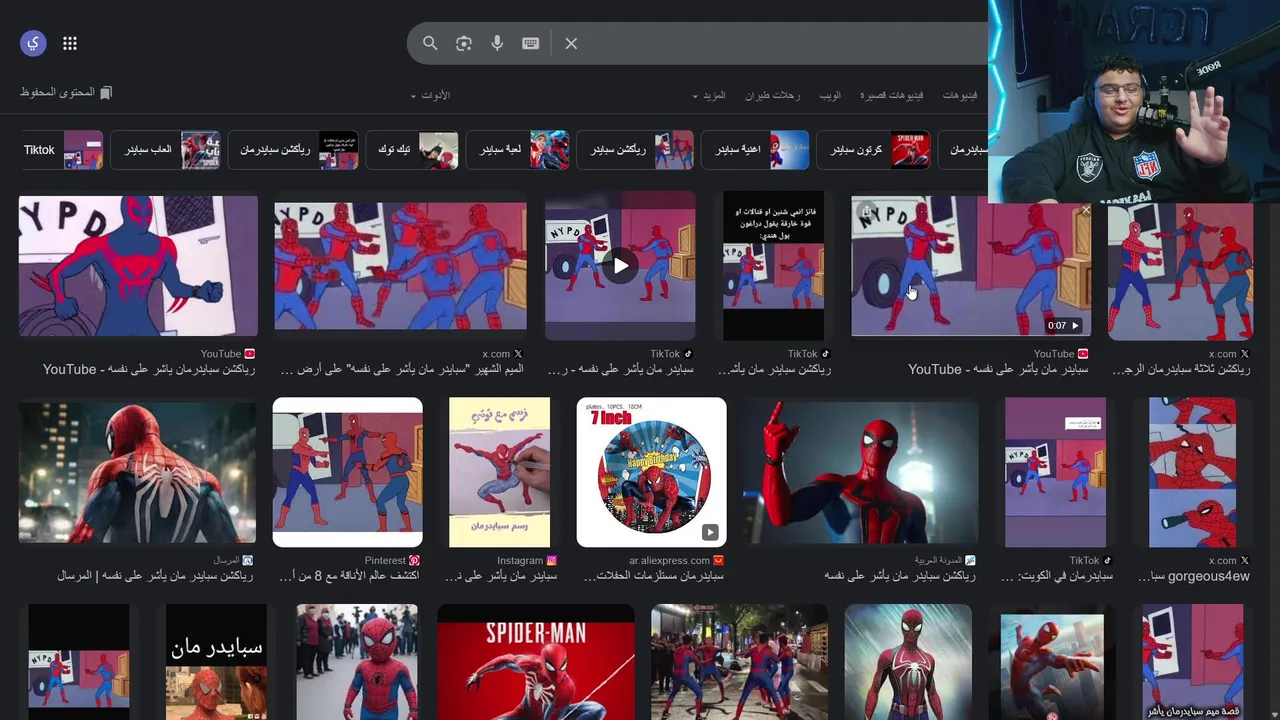Open the red SPIDER-MAN game cover thumbnail
The width and height of the screenshot is (1280, 720).
[x=536, y=662]
